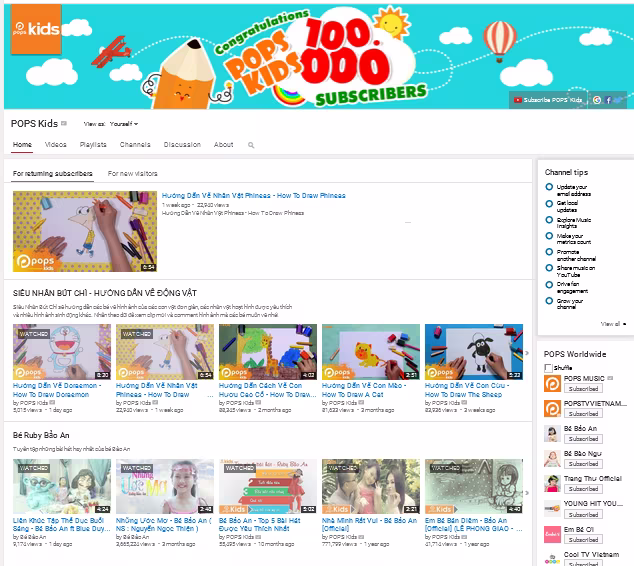Click the POPS Worldwide section heading
This screenshot has width=634, height=566.
[x=575, y=354]
